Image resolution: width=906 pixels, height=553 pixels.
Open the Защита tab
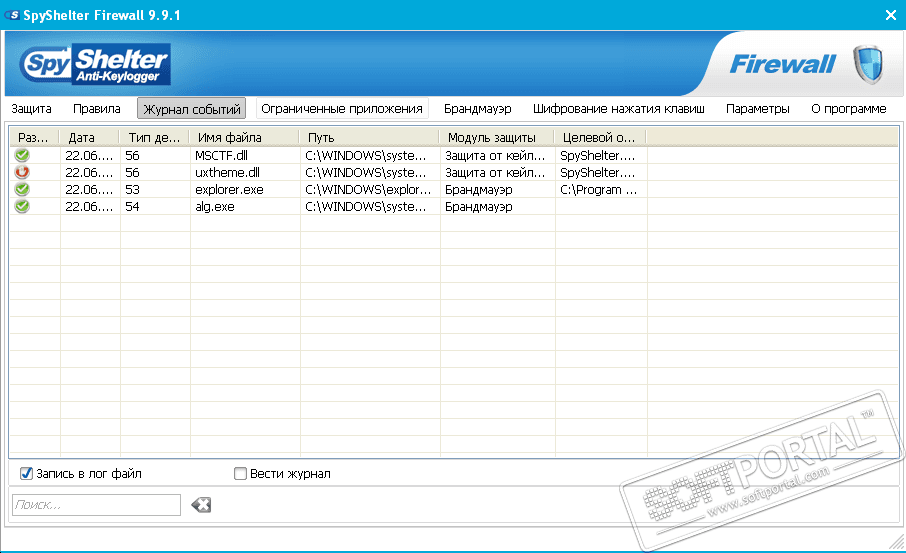[31, 109]
